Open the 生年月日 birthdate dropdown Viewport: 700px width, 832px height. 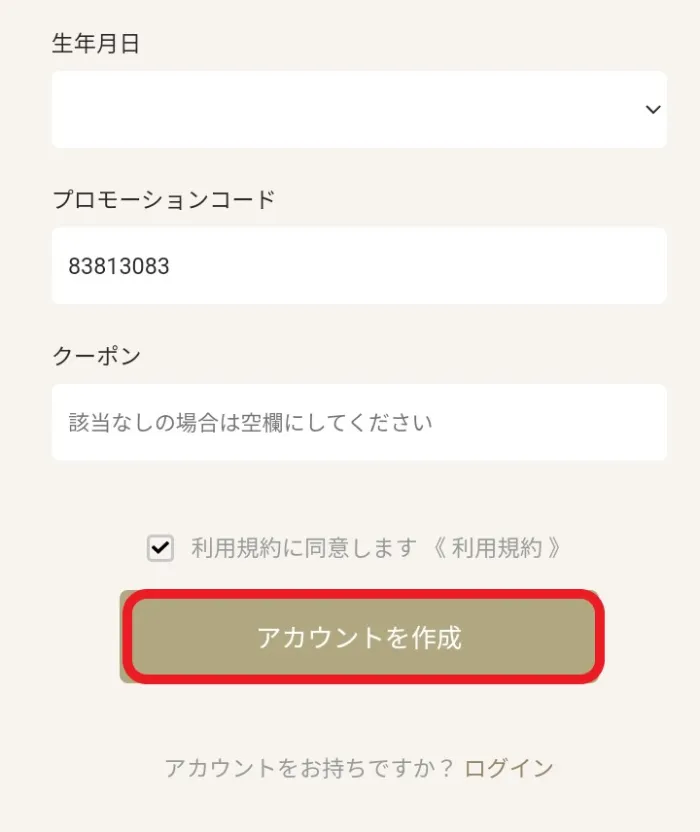[x=358, y=110]
